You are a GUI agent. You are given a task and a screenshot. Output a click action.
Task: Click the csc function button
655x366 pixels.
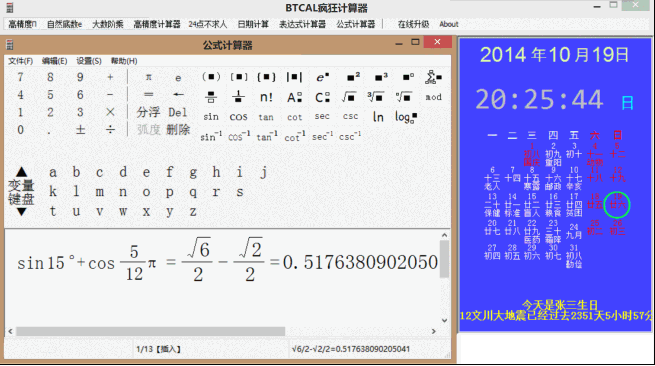click(x=350, y=117)
